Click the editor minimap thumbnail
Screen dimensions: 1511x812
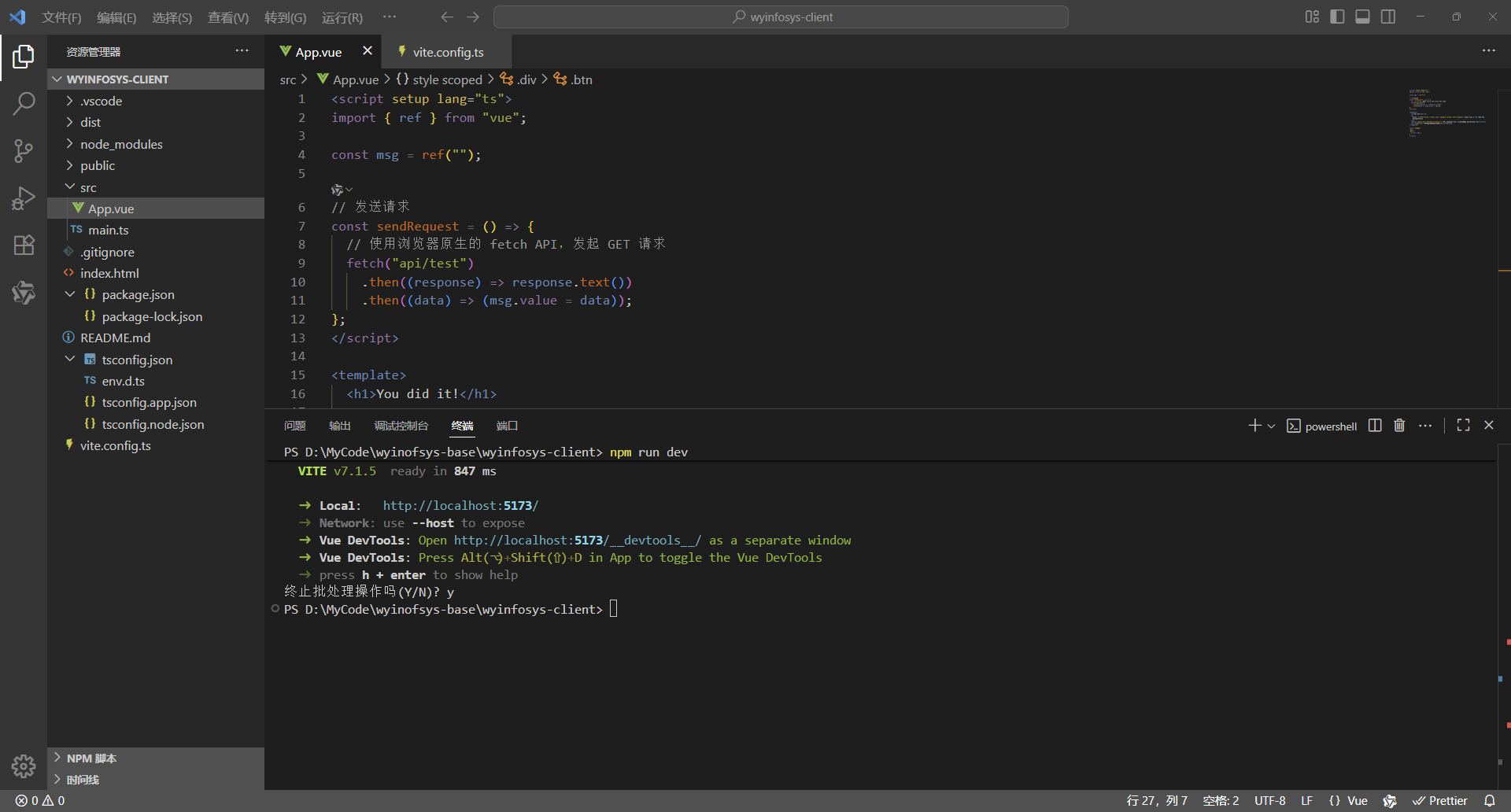(1448, 113)
